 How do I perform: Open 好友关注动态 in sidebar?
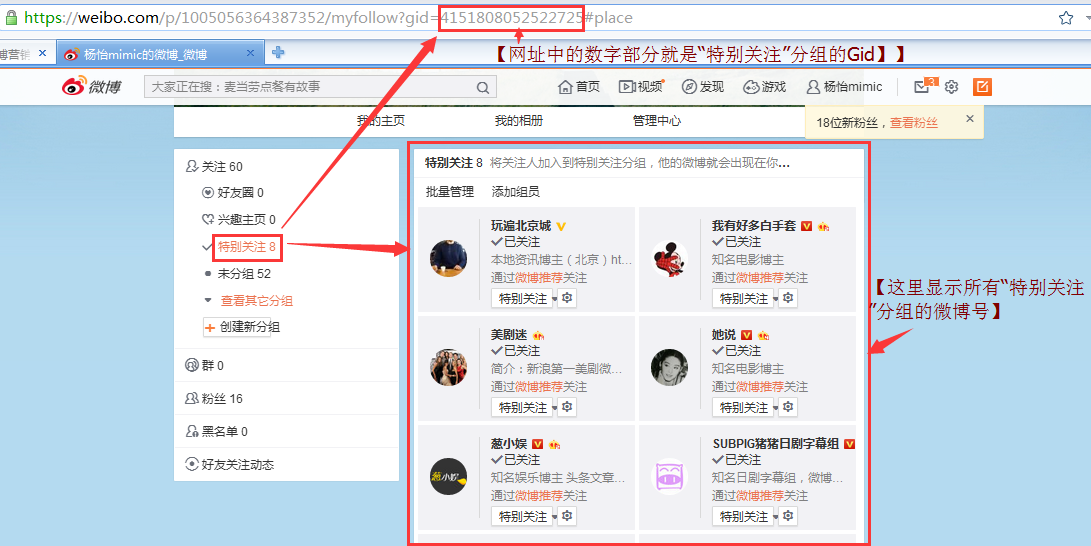229,465
